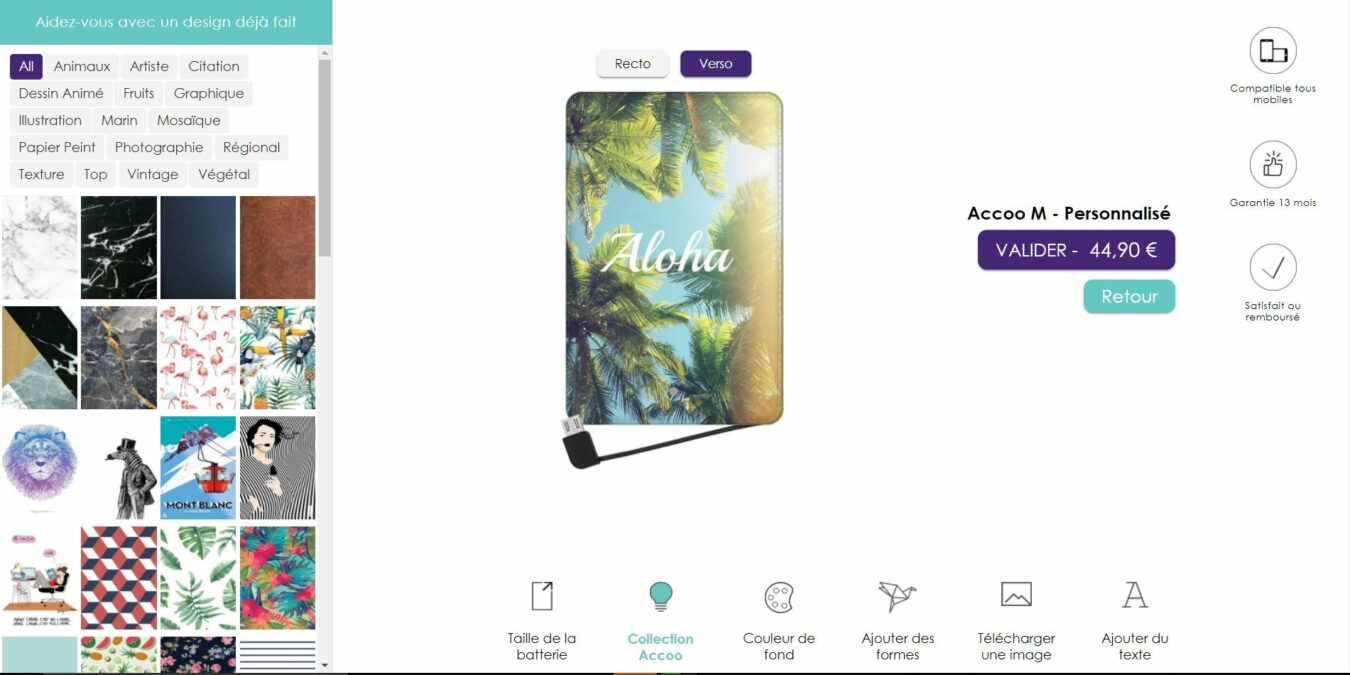The width and height of the screenshot is (1350, 675).
Task: Open the Taille de la batterie icon
Action: tap(541, 596)
